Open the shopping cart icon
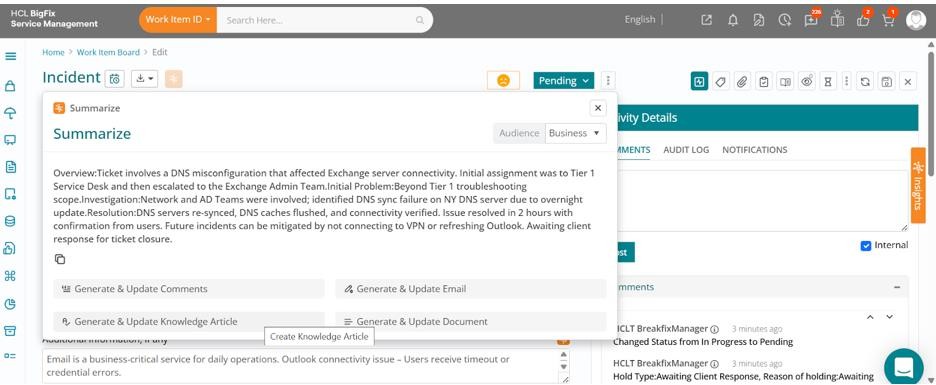This screenshot has height=385, width=936. [x=888, y=20]
